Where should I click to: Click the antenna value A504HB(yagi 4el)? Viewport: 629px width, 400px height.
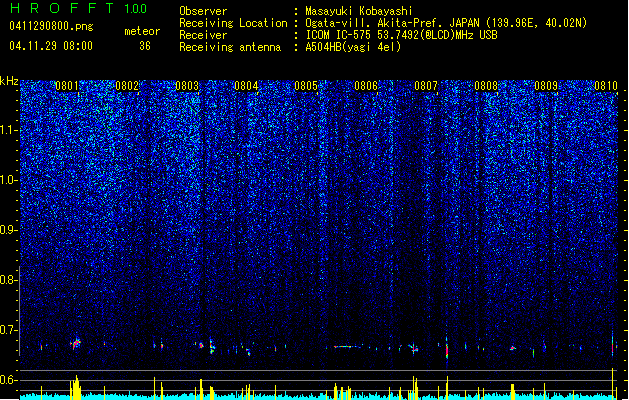pos(353,47)
